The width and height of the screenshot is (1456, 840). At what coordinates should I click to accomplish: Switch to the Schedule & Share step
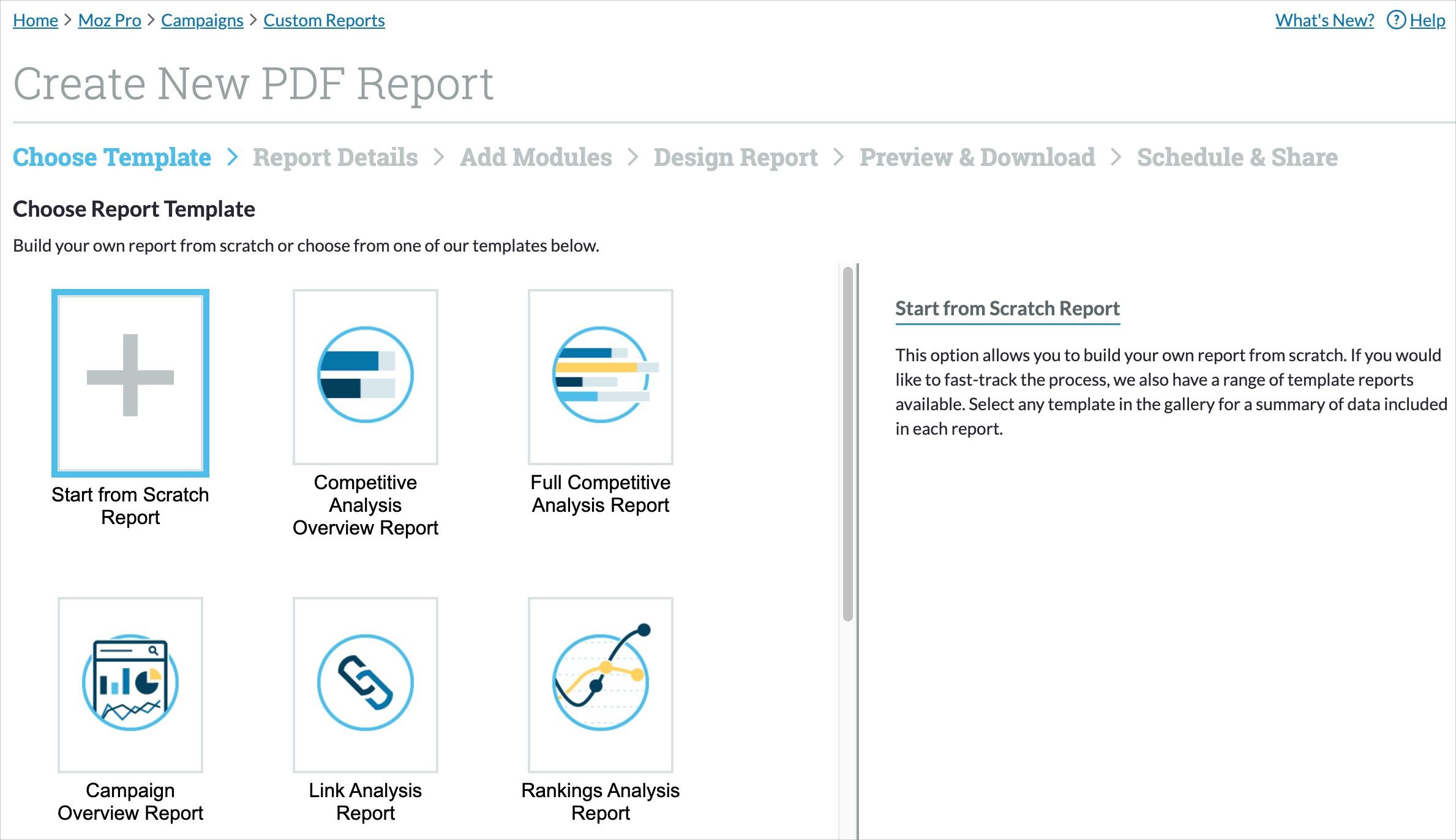tap(1237, 157)
